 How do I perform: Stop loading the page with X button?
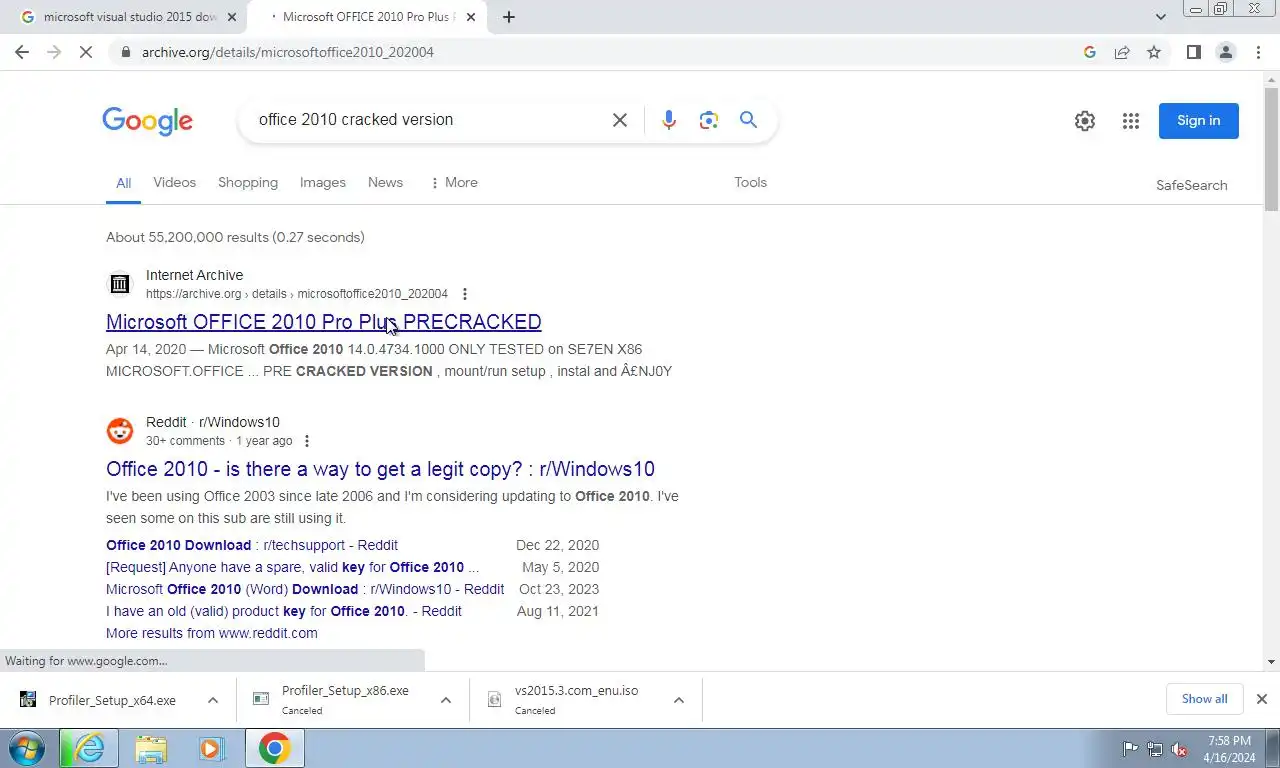tap(86, 52)
